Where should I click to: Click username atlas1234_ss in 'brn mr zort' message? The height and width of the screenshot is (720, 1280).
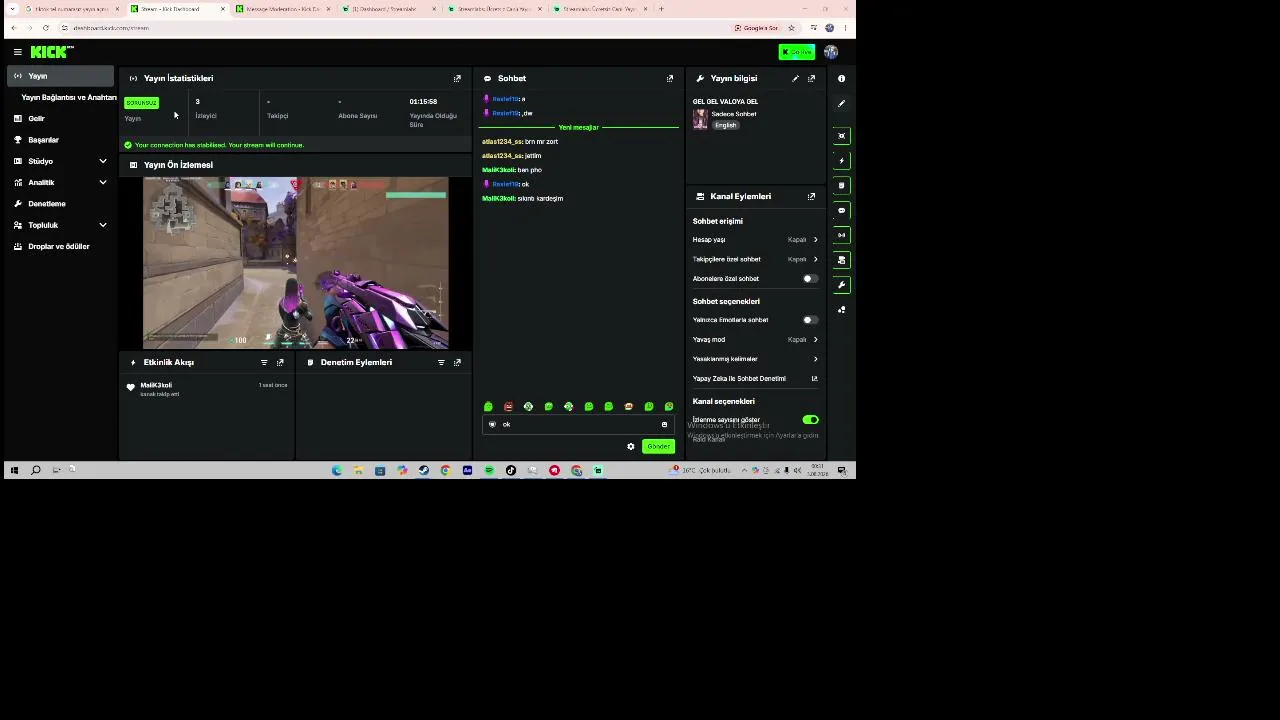(x=502, y=142)
